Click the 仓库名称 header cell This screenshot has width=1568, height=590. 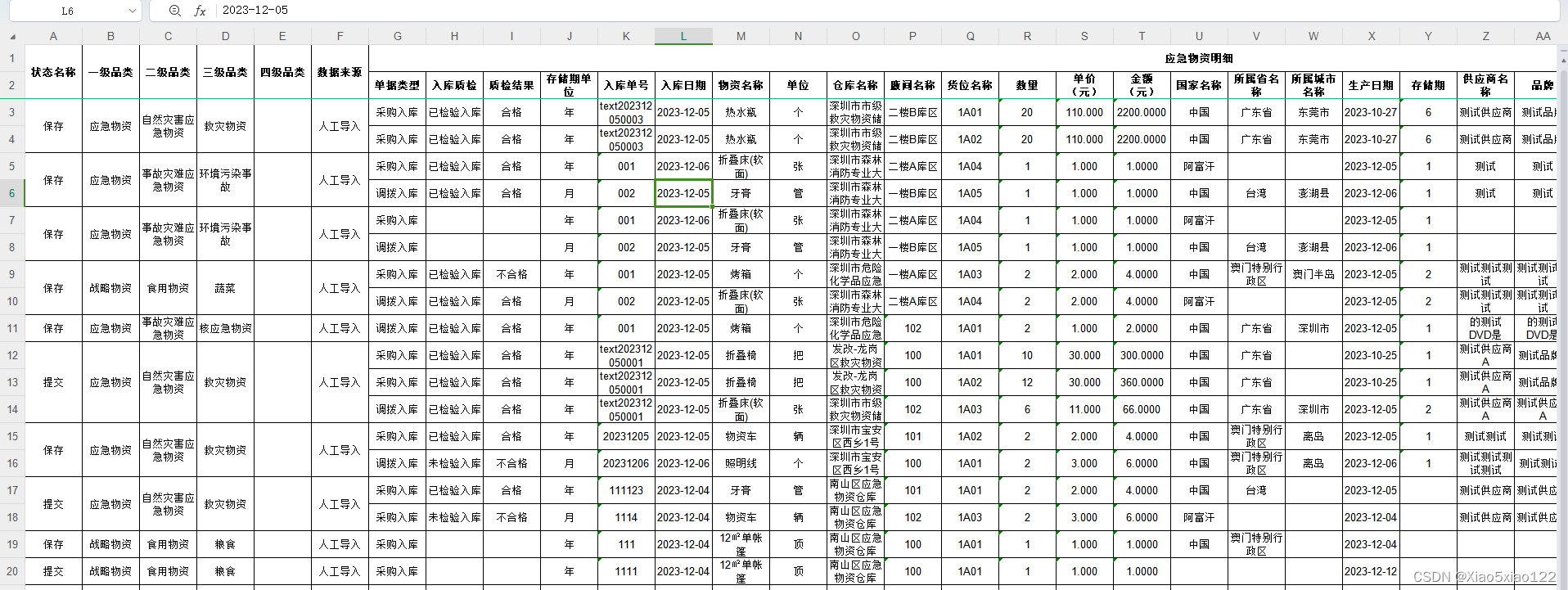(x=855, y=85)
